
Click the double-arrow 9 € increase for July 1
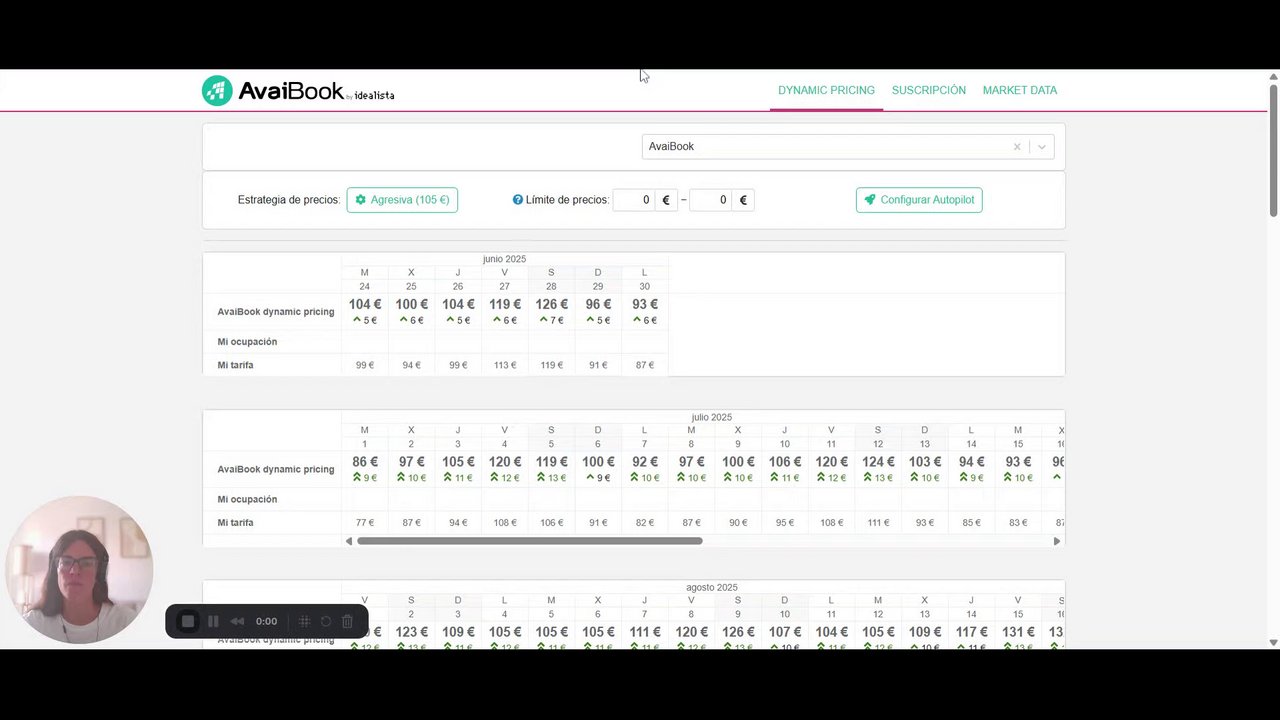coord(365,478)
